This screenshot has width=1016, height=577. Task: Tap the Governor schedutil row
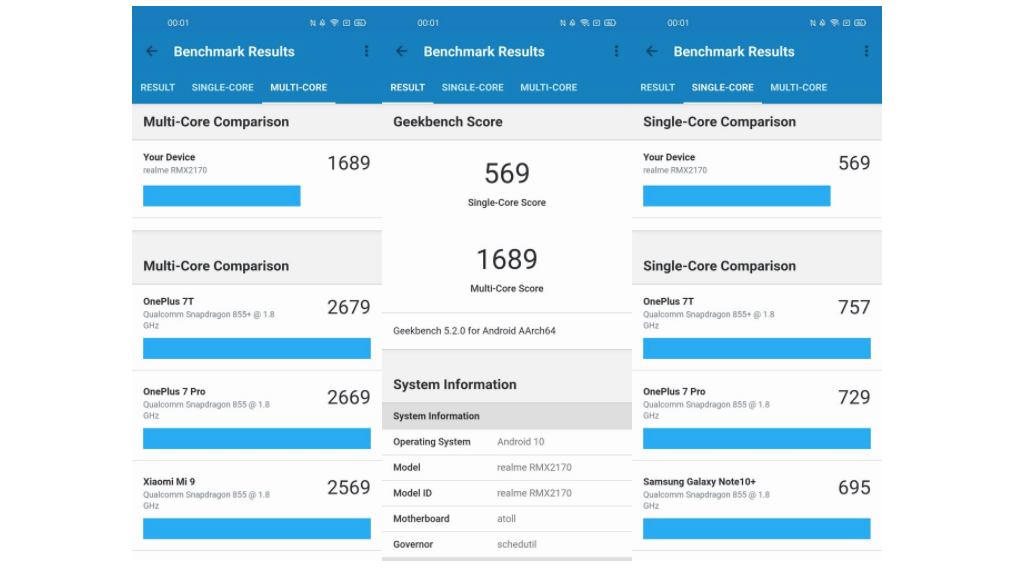(506, 545)
